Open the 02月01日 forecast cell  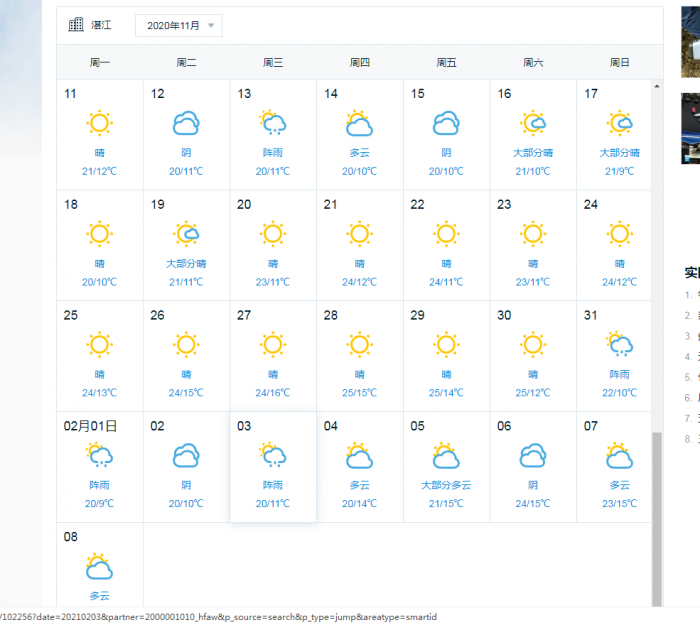point(99,466)
